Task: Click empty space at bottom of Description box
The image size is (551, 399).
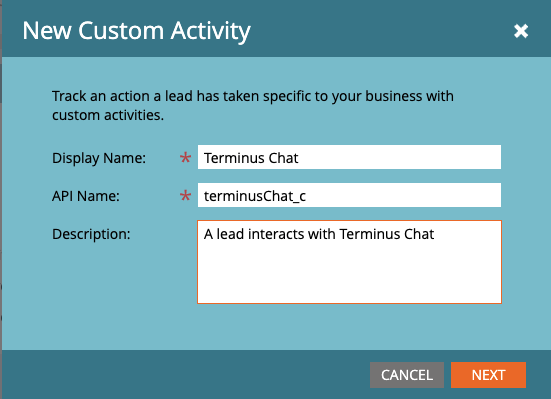Action: (349, 281)
